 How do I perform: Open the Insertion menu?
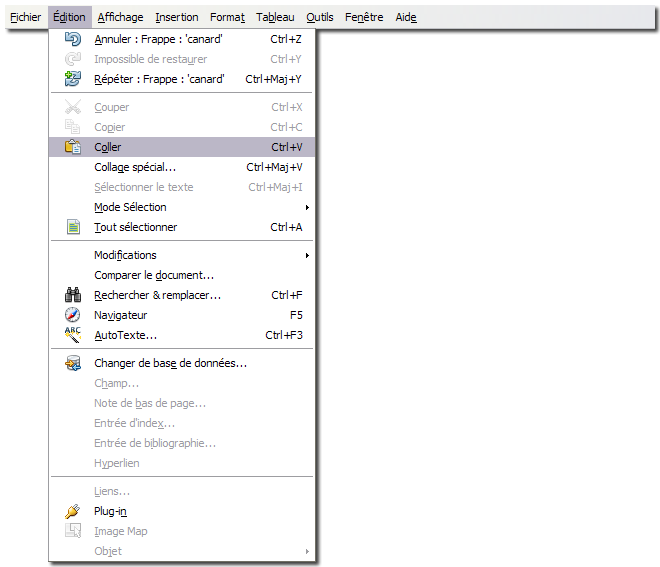click(177, 17)
